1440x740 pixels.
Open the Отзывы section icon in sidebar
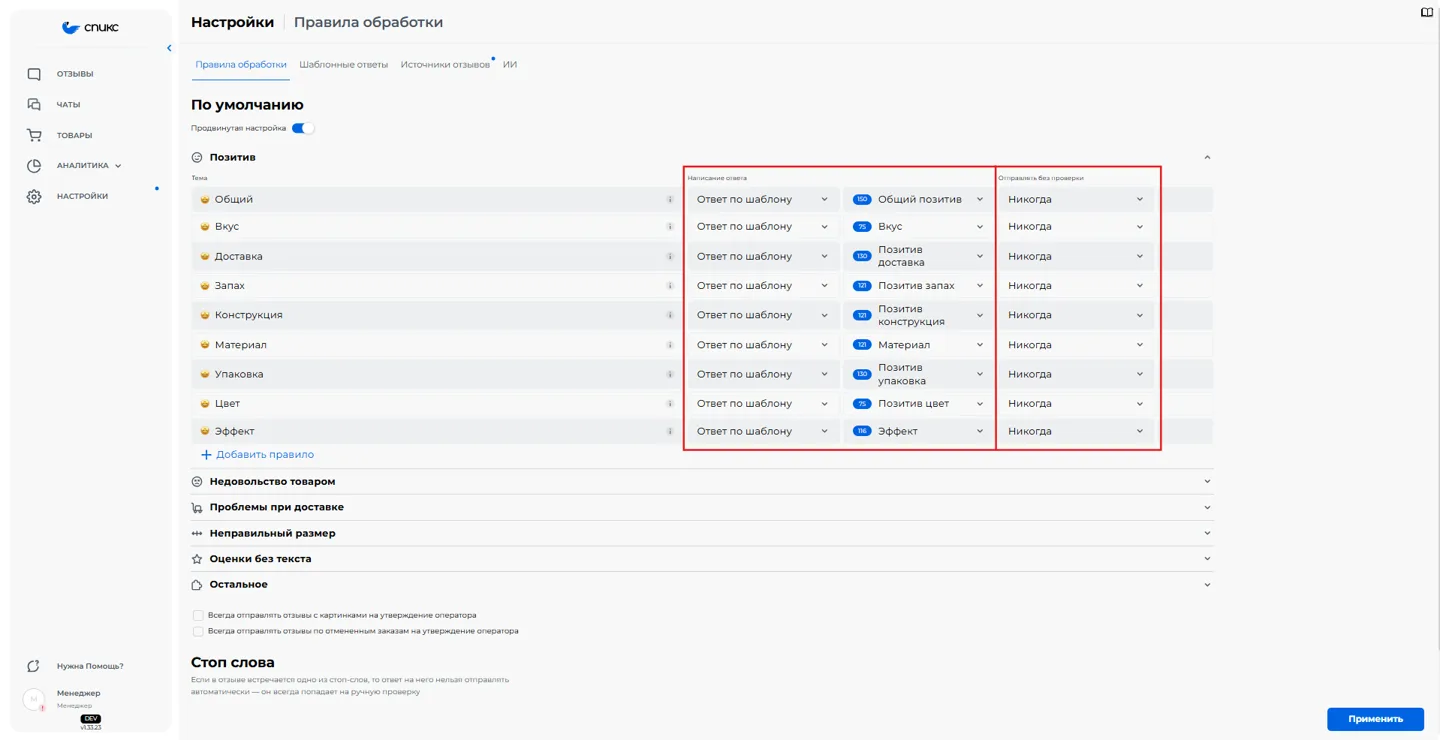click(x=34, y=74)
